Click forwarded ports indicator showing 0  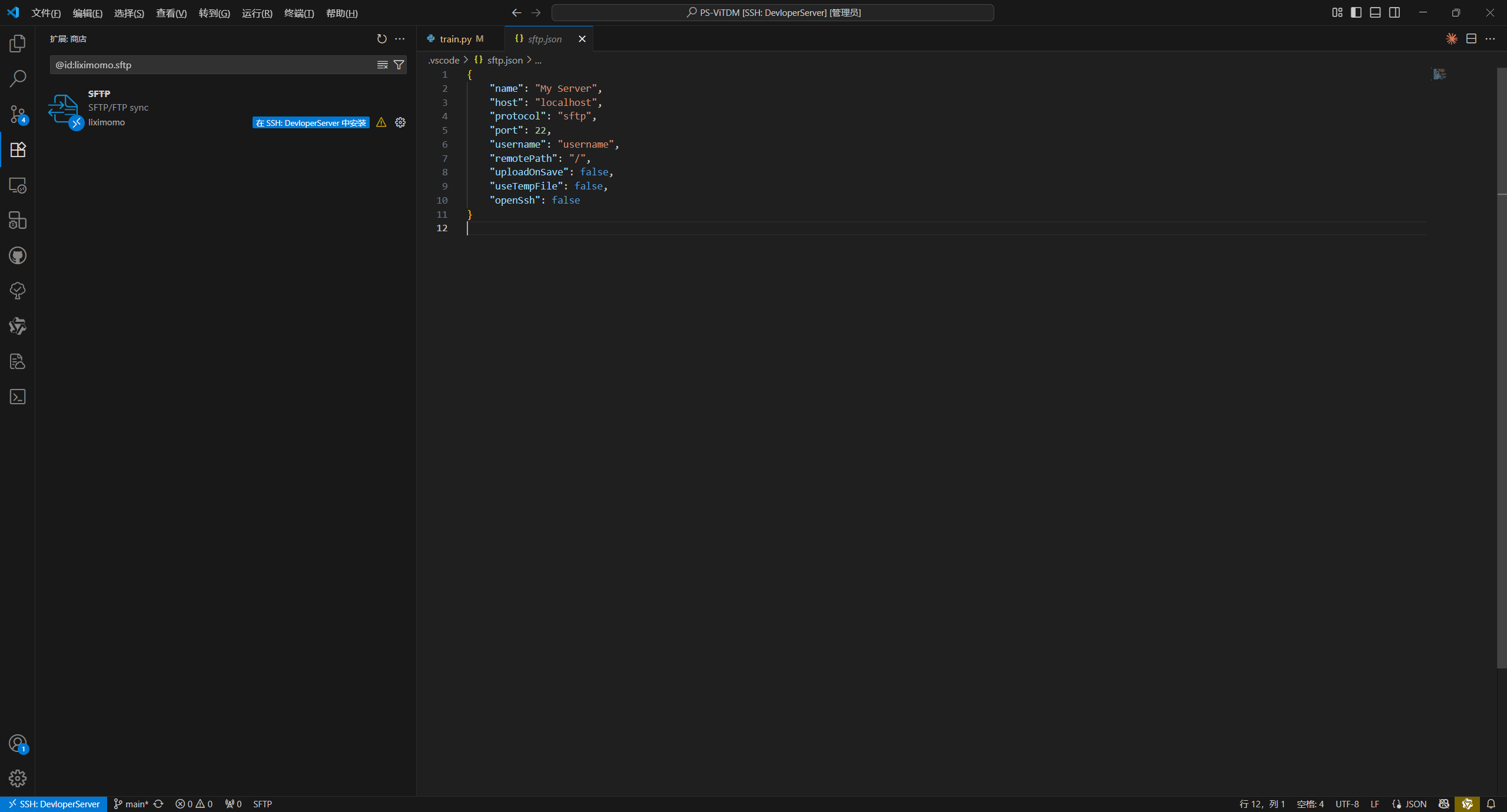233,804
